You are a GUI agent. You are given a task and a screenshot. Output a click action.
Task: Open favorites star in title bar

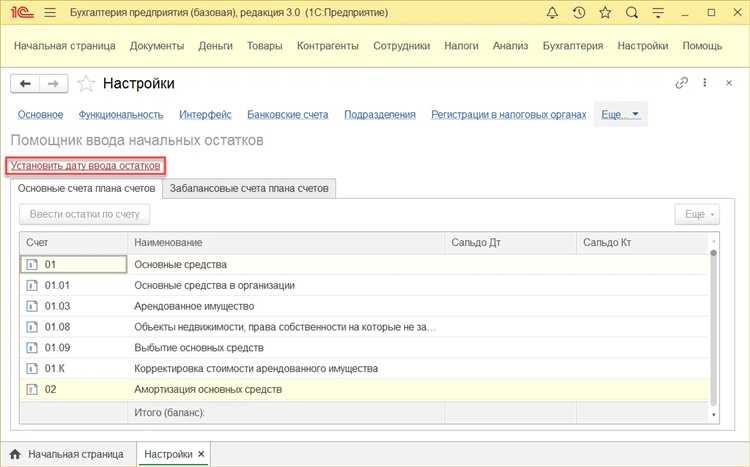(x=605, y=13)
